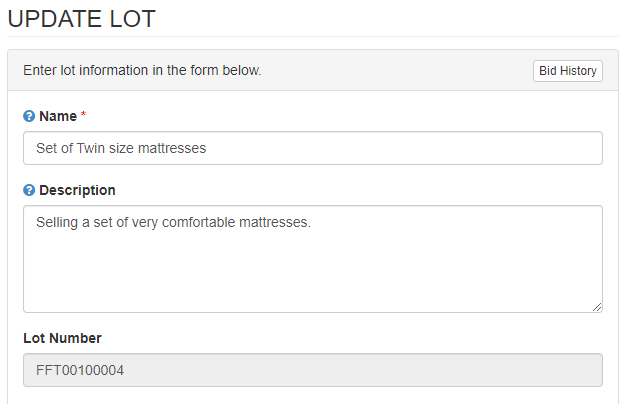Click the 'Enter lot information' instruction text
Screen dimensions: 622x404
click(142, 70)
